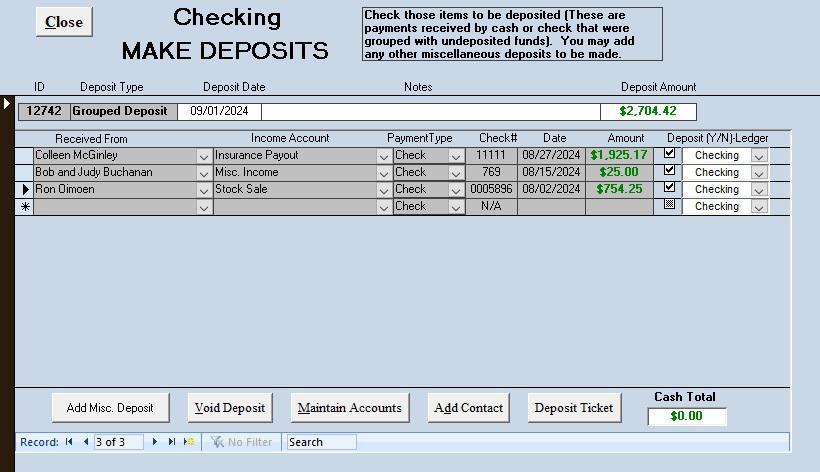Click the No Filter indicator
The width and height of the screenshot is (820, 472).
241,442
